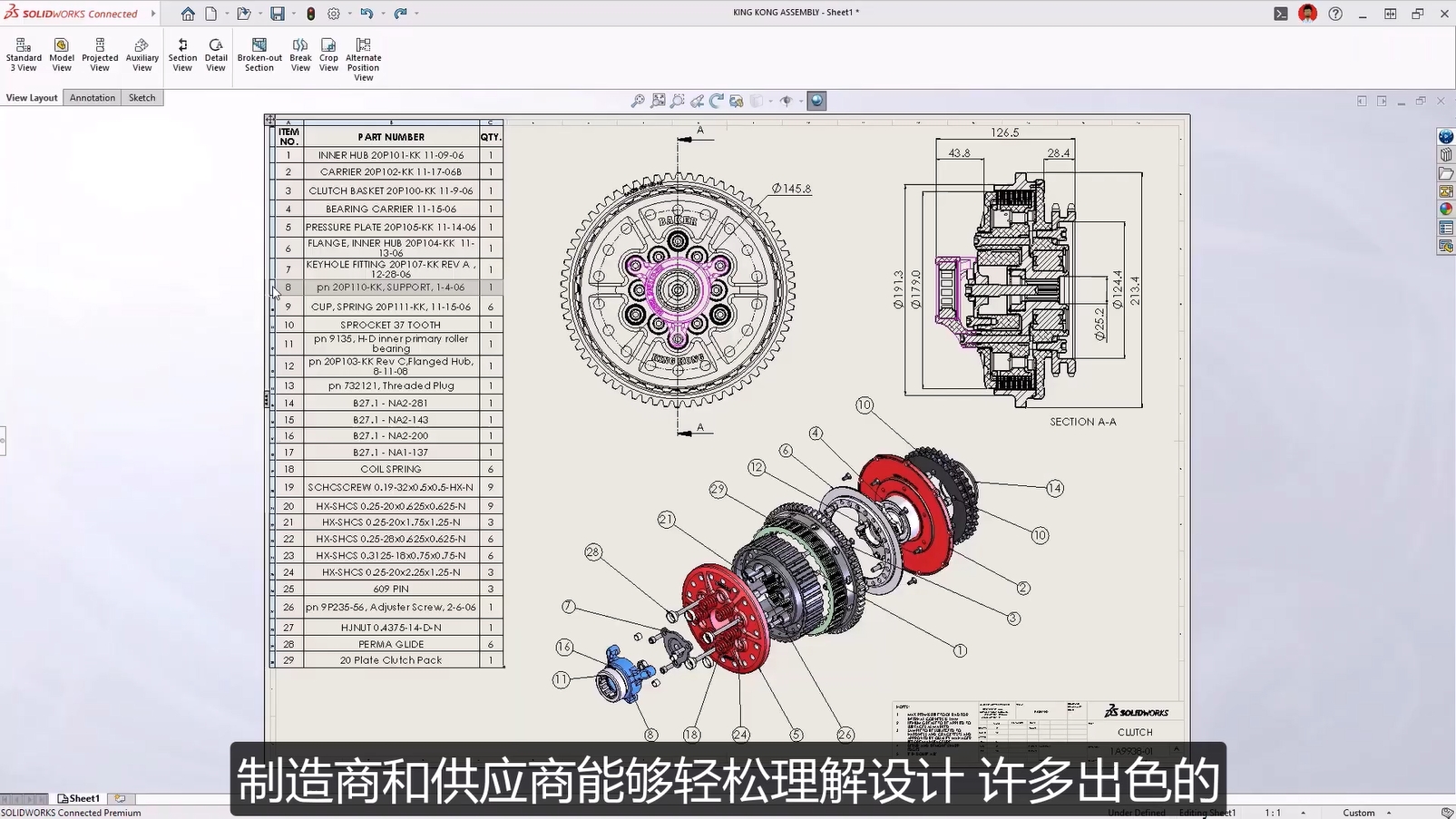Open the Sketch tab

point(142,97)
